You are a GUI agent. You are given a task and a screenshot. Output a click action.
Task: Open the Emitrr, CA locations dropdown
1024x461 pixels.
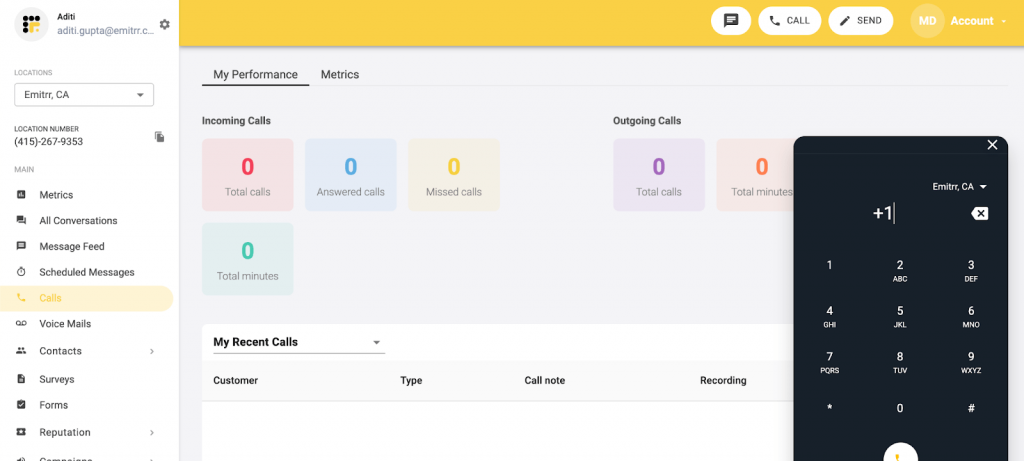click(x=84, y=95)
